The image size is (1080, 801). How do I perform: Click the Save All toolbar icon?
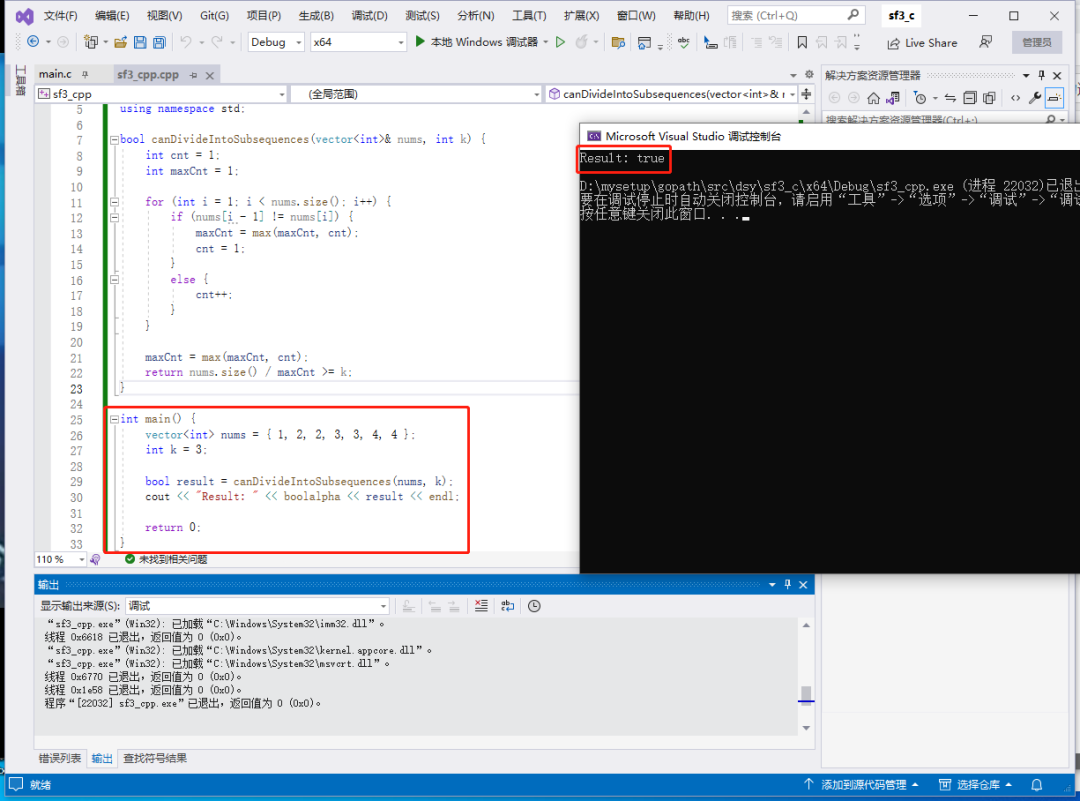pyautogui.click(x=159, y=42)
